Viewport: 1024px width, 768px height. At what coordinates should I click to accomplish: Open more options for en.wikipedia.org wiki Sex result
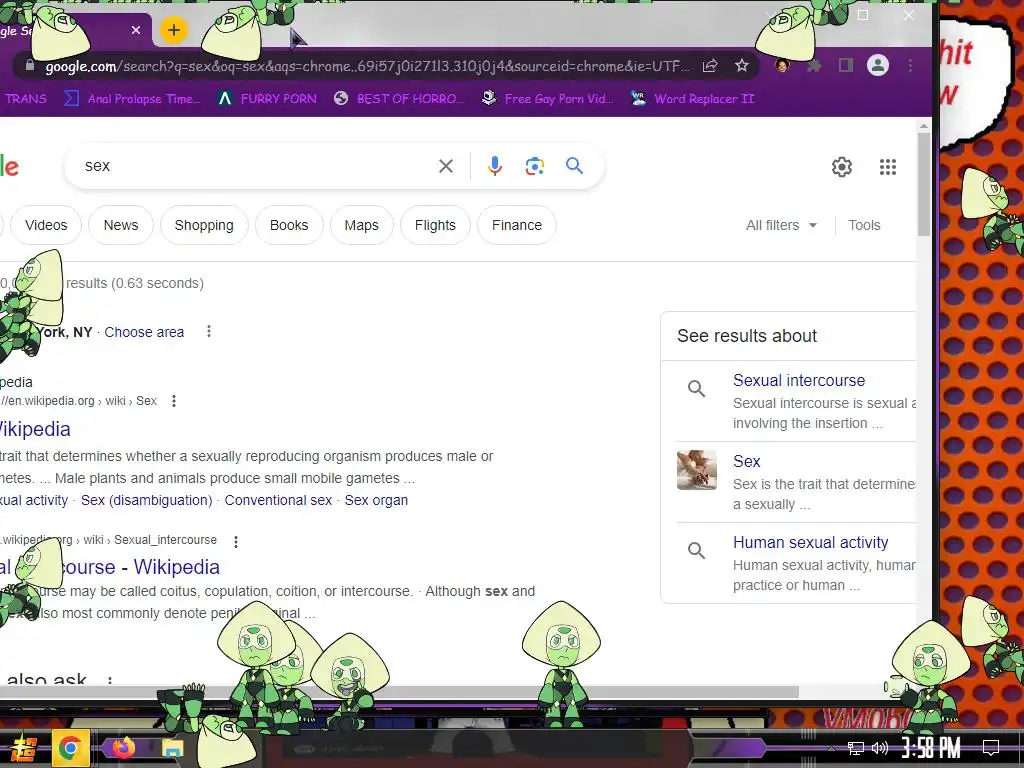[x=174, y=401]
